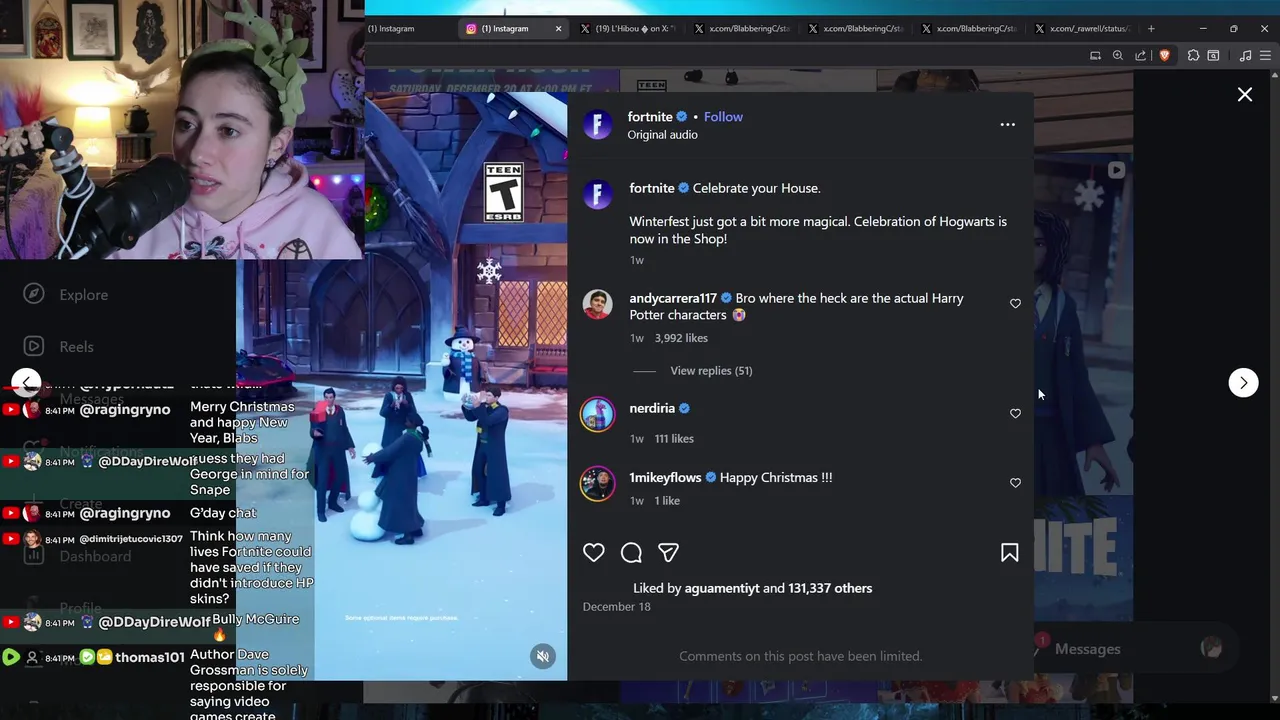This screenshot has height=720, width=1280.
Task: Toggle the browser sidebar panel icon
Action: 1213,56
